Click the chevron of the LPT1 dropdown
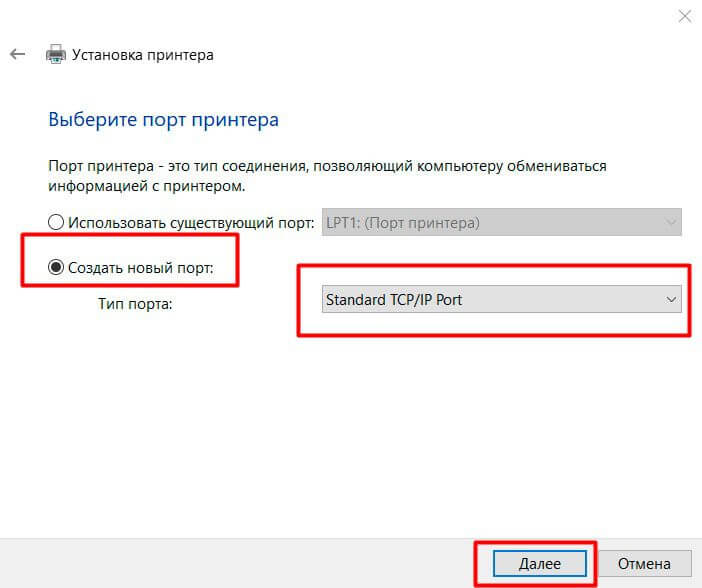 point(671,222)
